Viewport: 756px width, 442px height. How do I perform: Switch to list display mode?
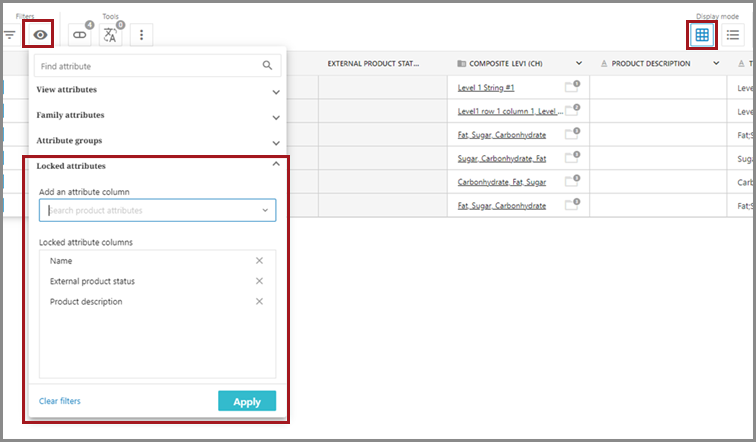tap(733, 35)
